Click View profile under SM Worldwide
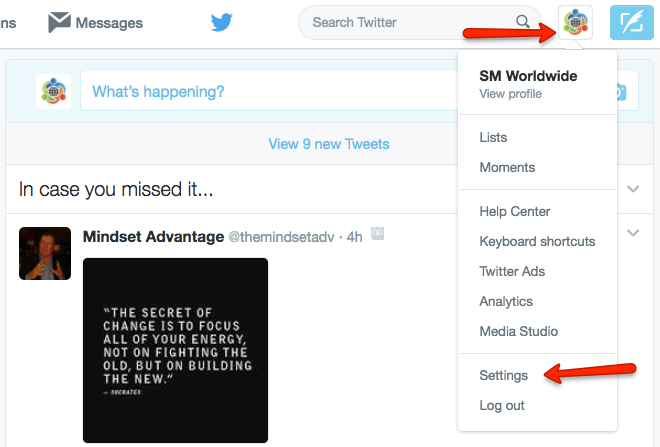 (x=511, y=94)
